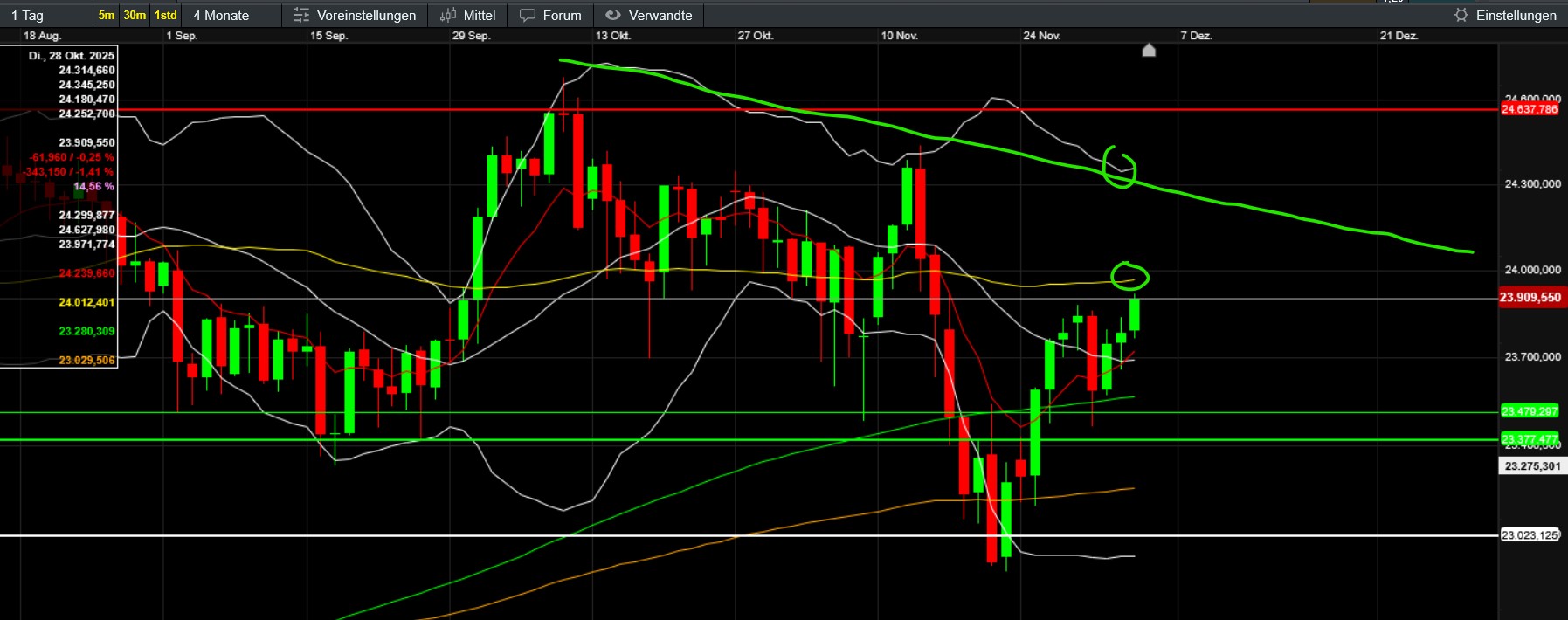This screenshot has width=1568, height=620.
Task: Open Einstellungen via the gear icon
Action: (1461, 16)
